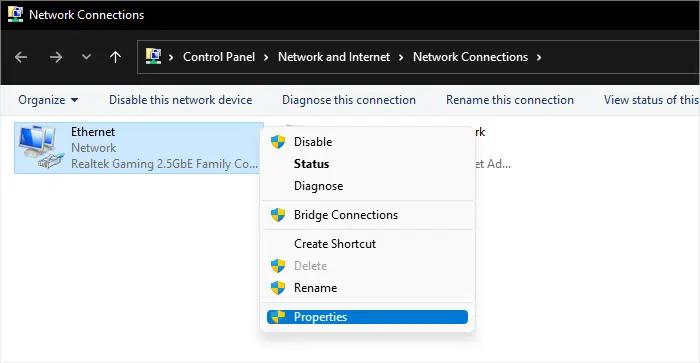Viewport: 700px width, 363px height.
Task: Click Realtek Gaming 2.5GbE Family text
Action: point(164,164)
